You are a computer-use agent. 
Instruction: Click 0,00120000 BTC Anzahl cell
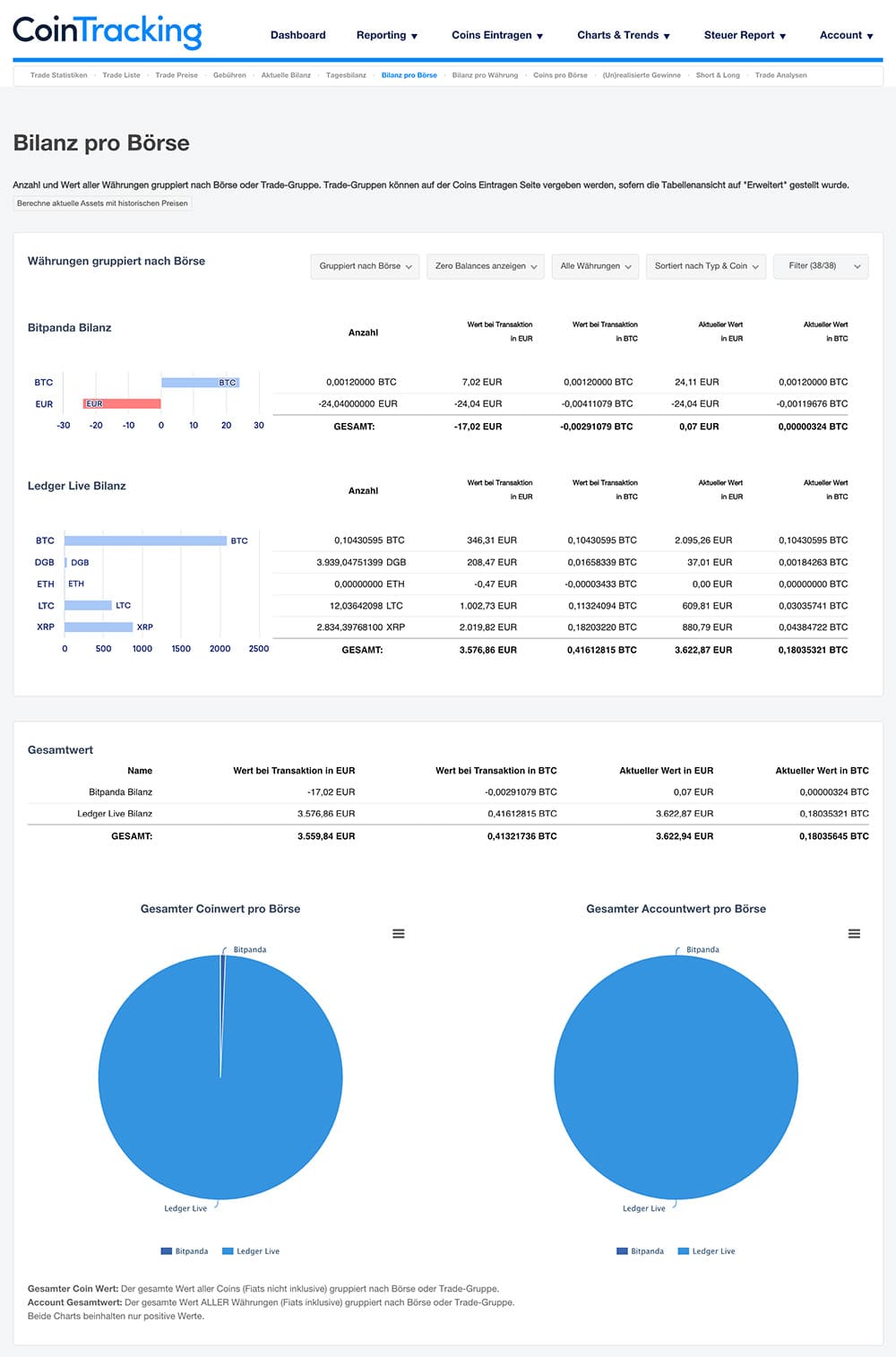tap(361, 383)
